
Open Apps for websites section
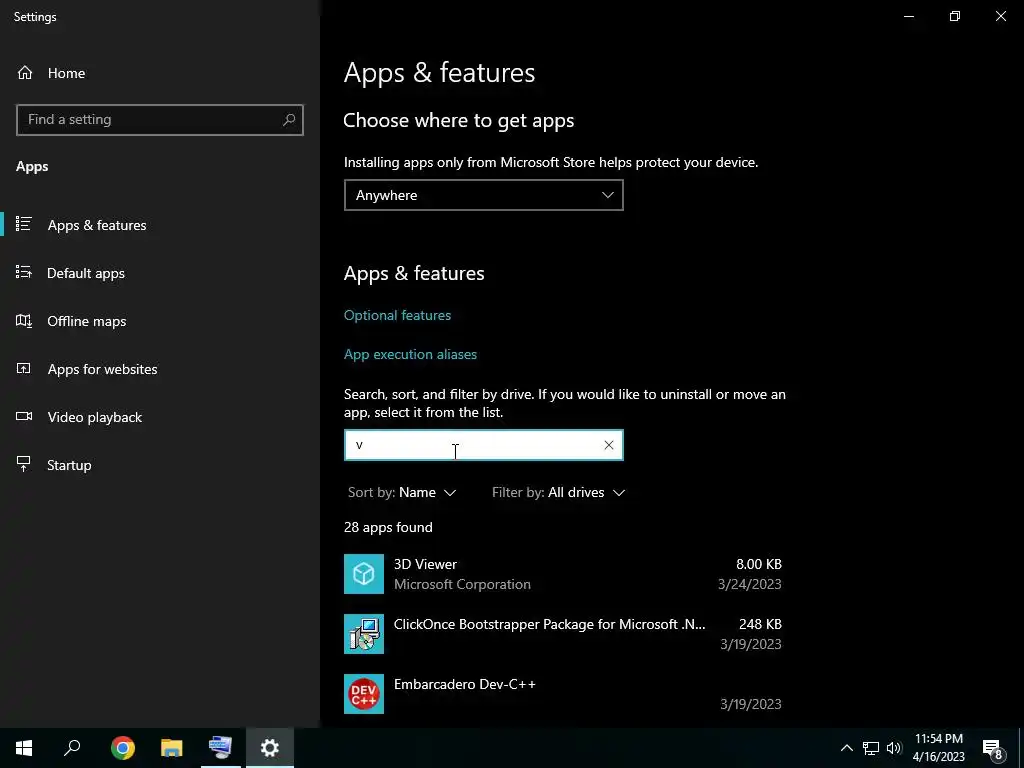click(102, 369)
